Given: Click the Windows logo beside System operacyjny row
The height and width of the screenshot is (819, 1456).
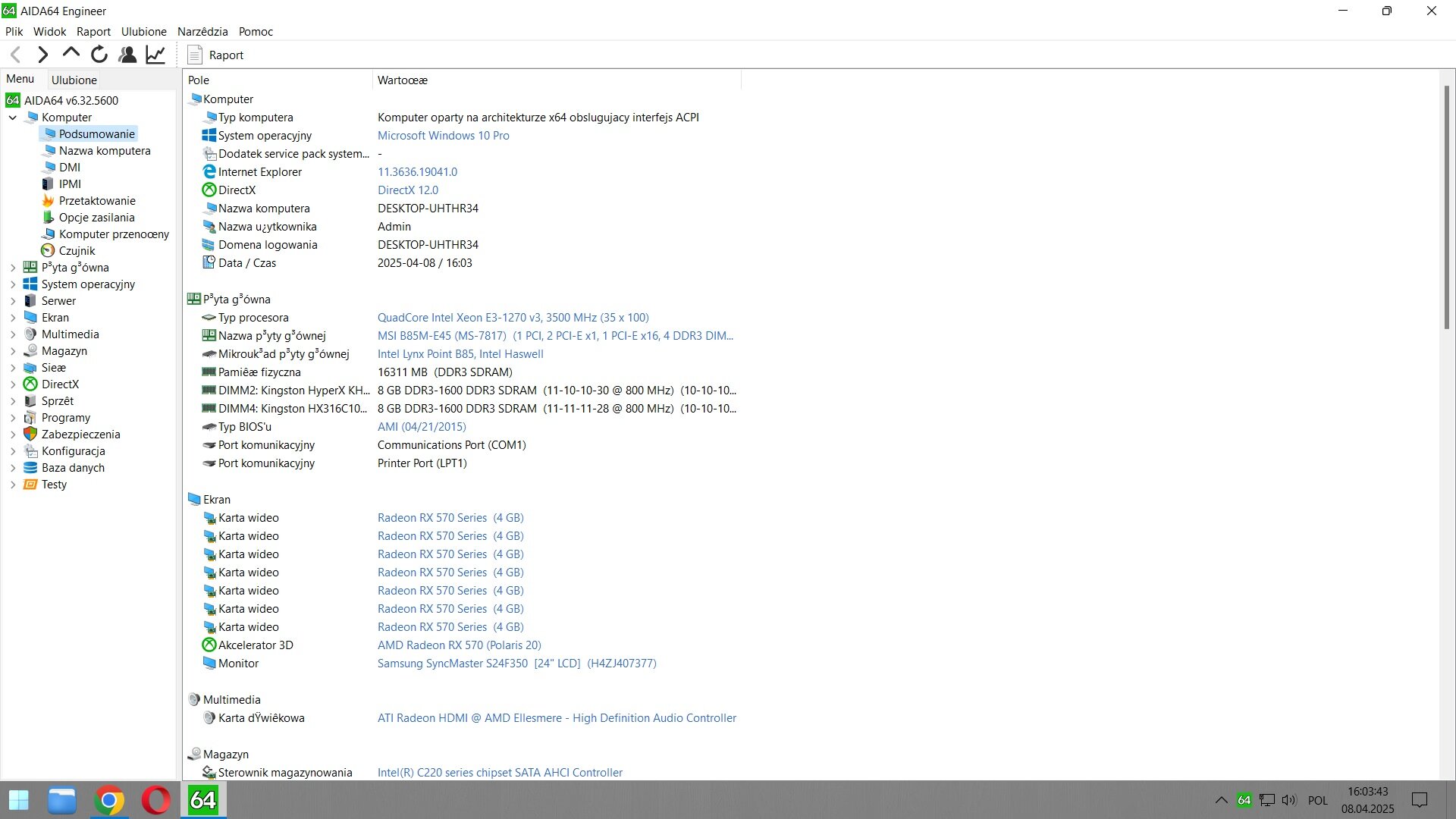Looking at the screenshot, I should 209,135.
